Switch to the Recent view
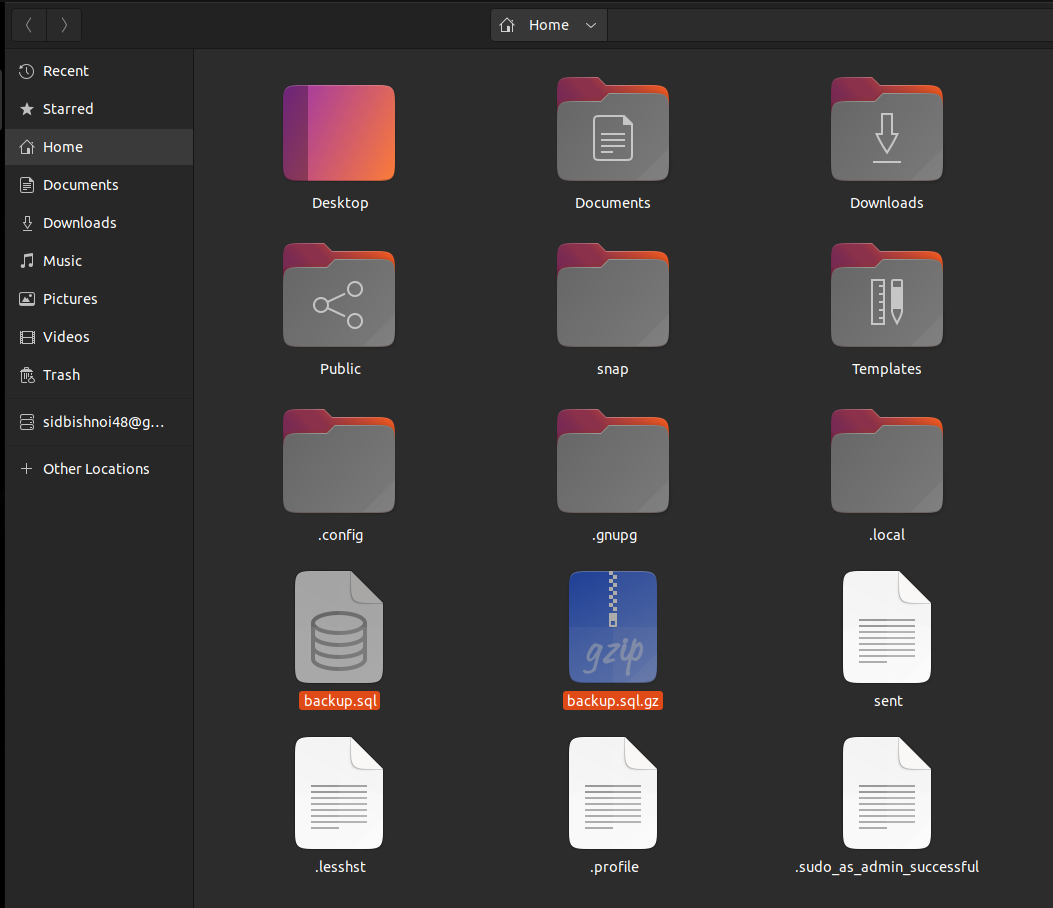 (65, 70)
